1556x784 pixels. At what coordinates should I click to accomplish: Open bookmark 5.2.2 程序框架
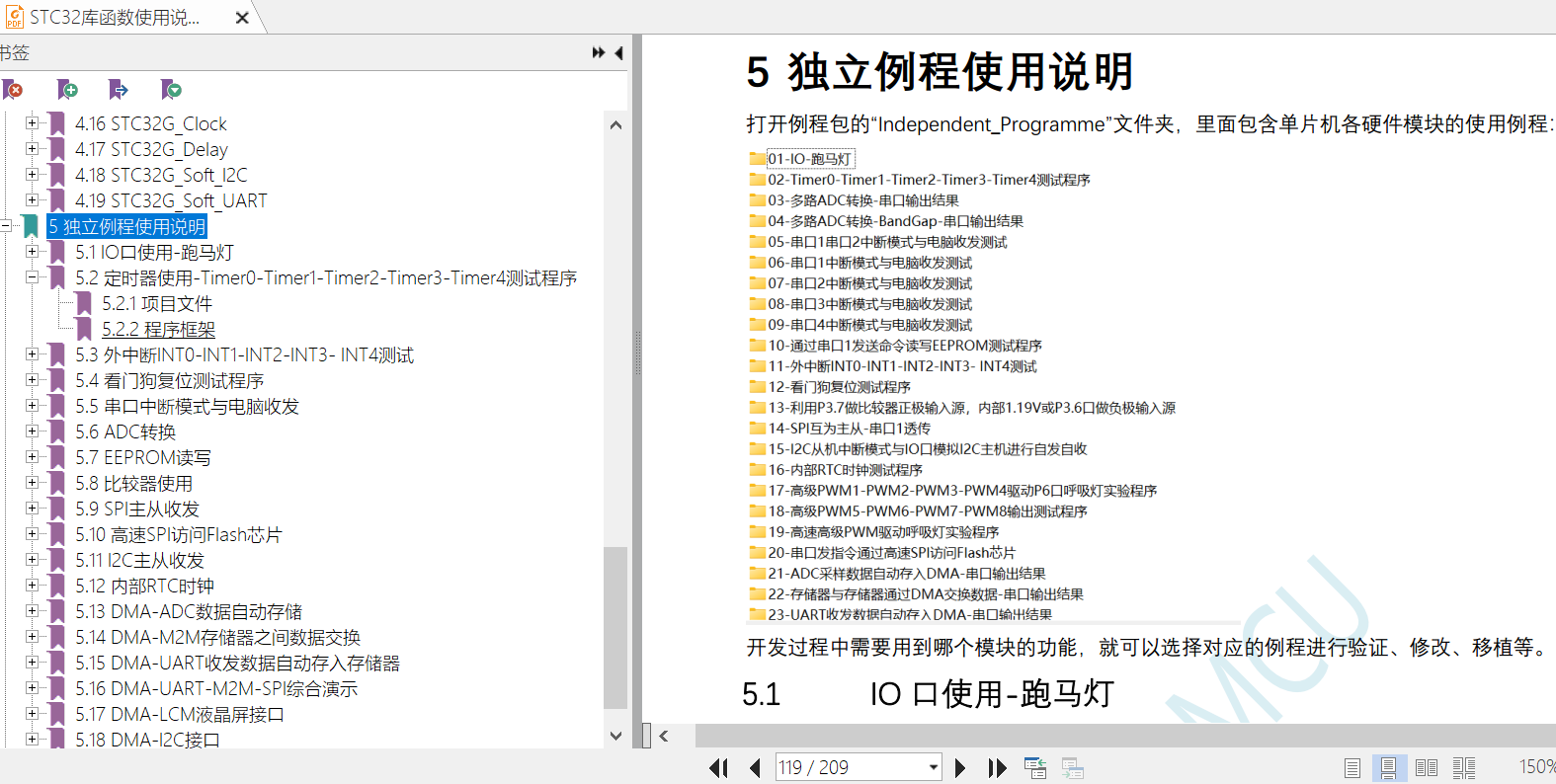(x=158, y=329)
